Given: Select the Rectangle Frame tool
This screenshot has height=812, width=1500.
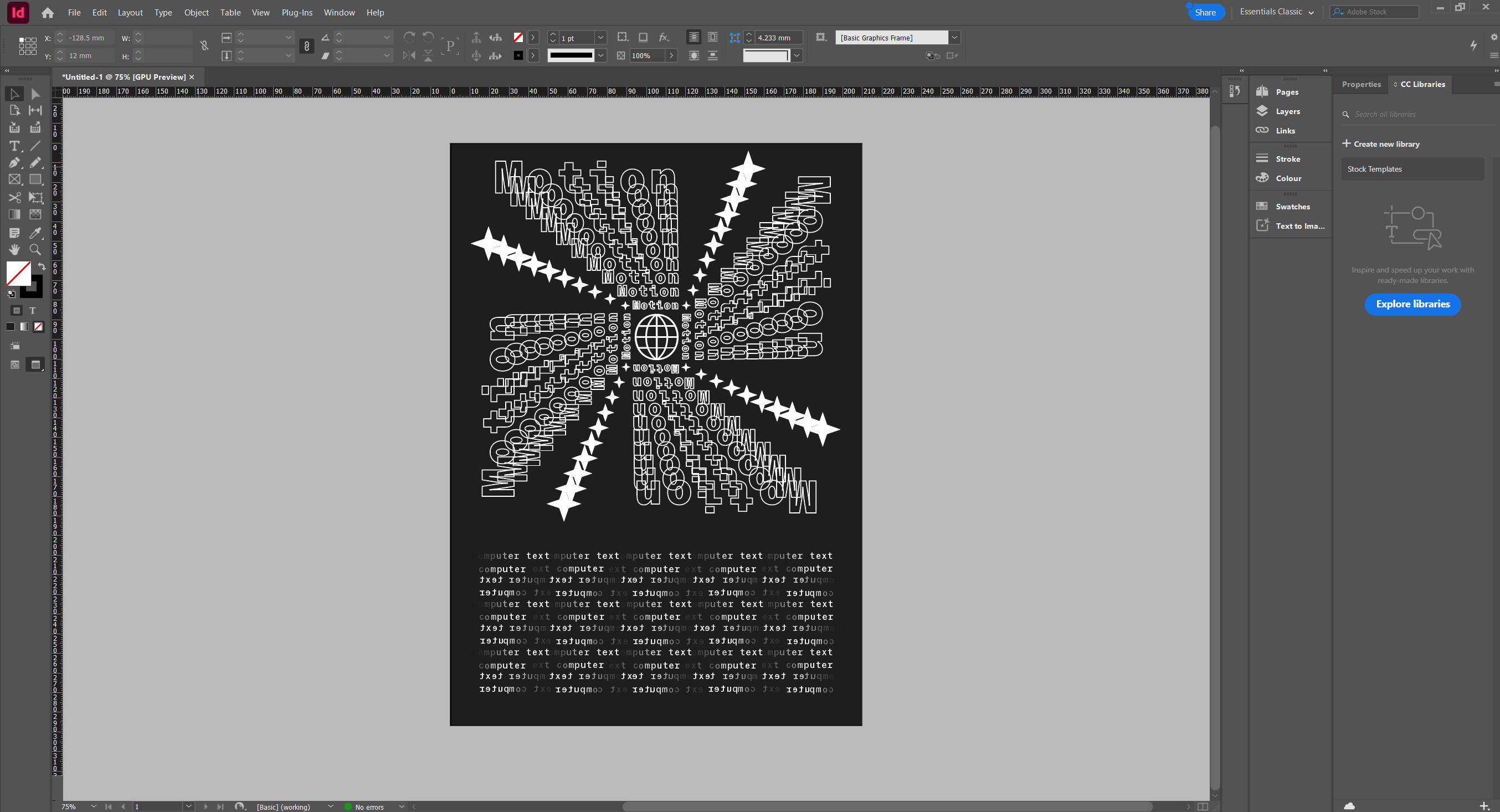Looking at the screenshot, I should pos(14,180).
